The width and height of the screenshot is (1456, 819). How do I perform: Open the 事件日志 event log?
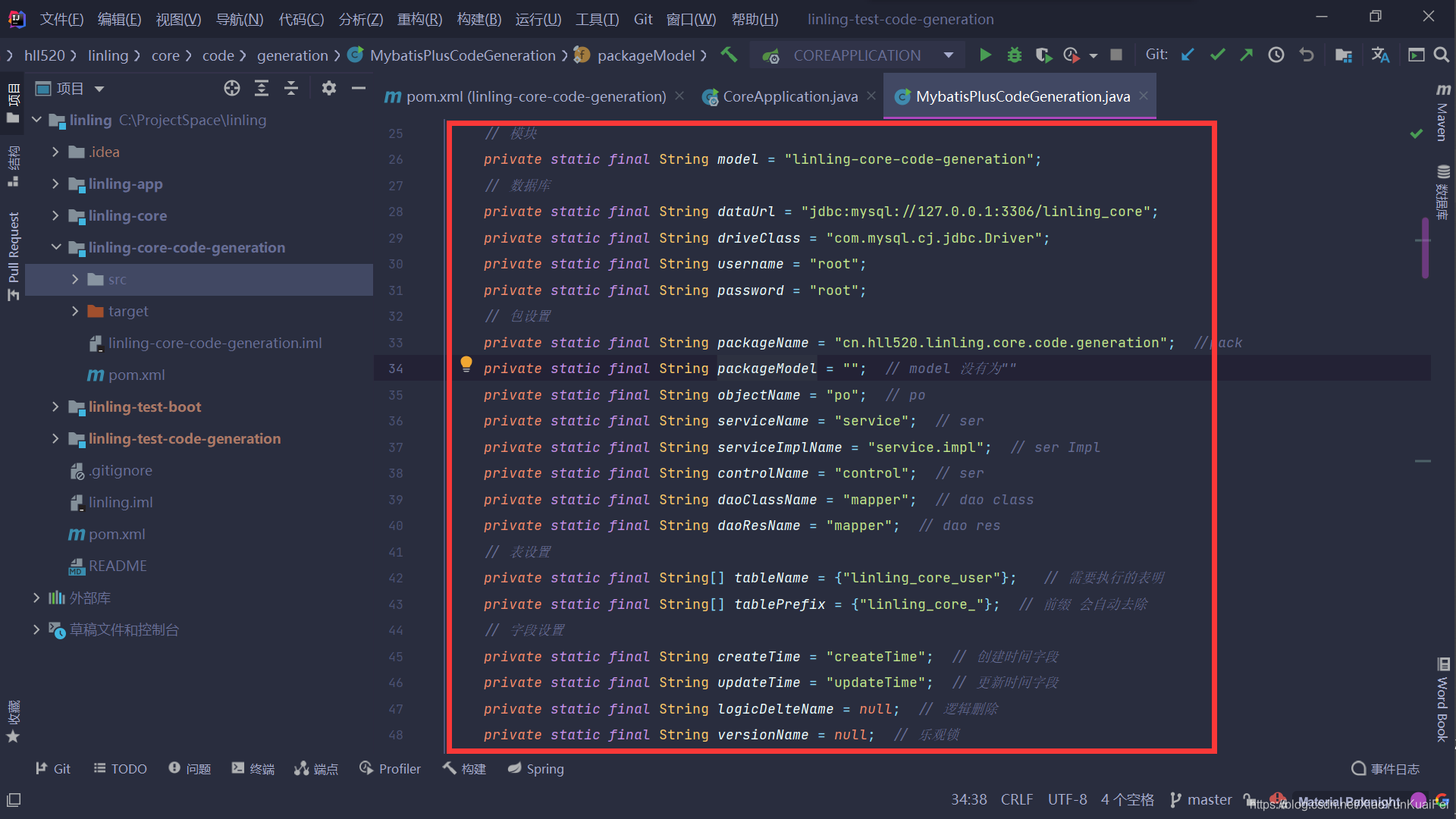(x=1385, y=769)
